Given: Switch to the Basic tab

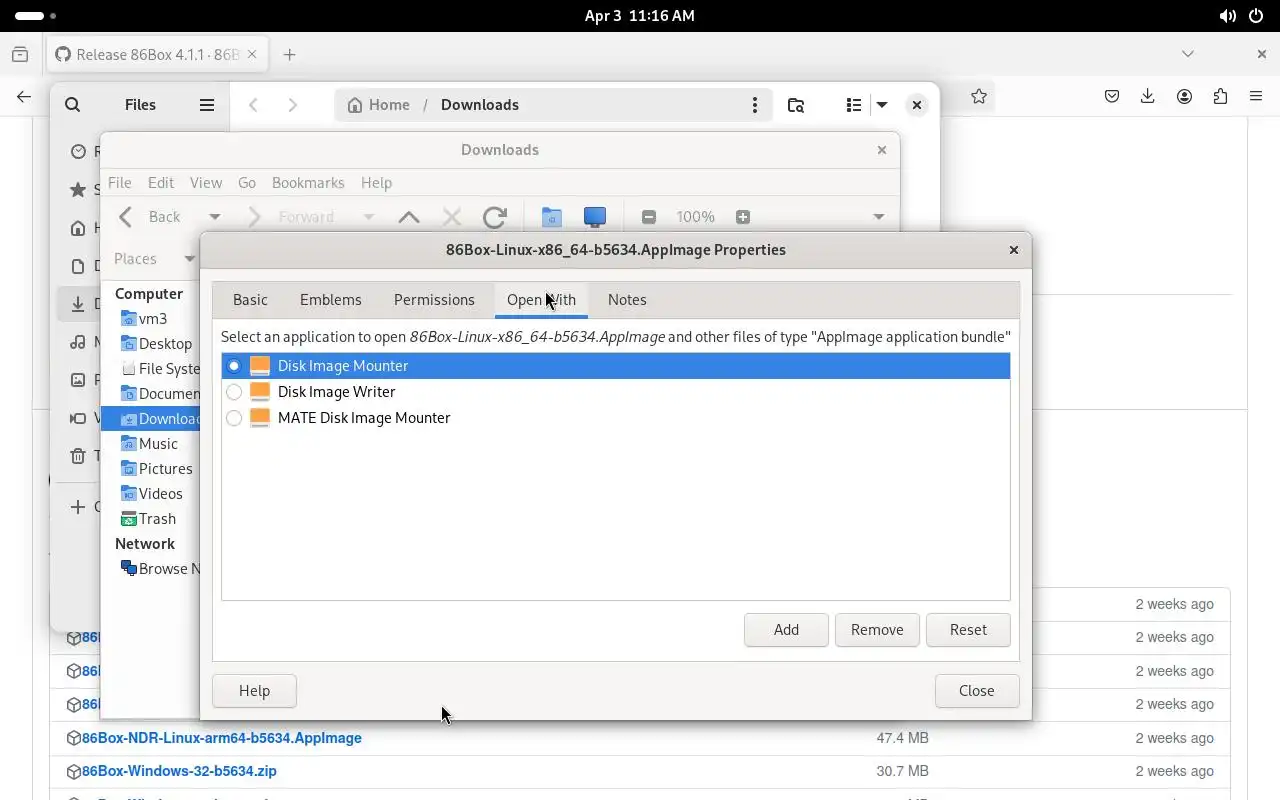Looking at the screenshot, I should pyautogui.click(x=250, y=300).
